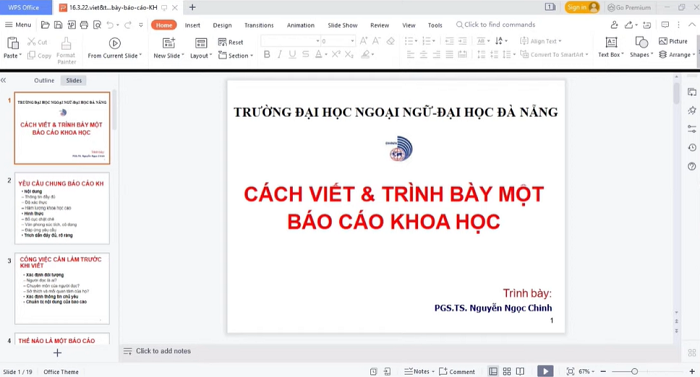Open the Arrange dropdown
The width and height of the screenshot is (700, 377).
tap(676, 54)
